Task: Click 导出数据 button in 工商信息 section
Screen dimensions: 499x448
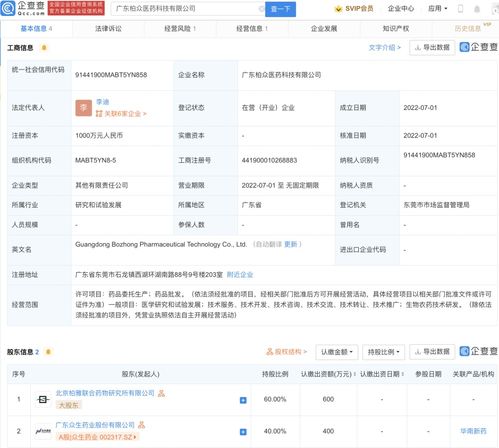Action: coord(432,48)
